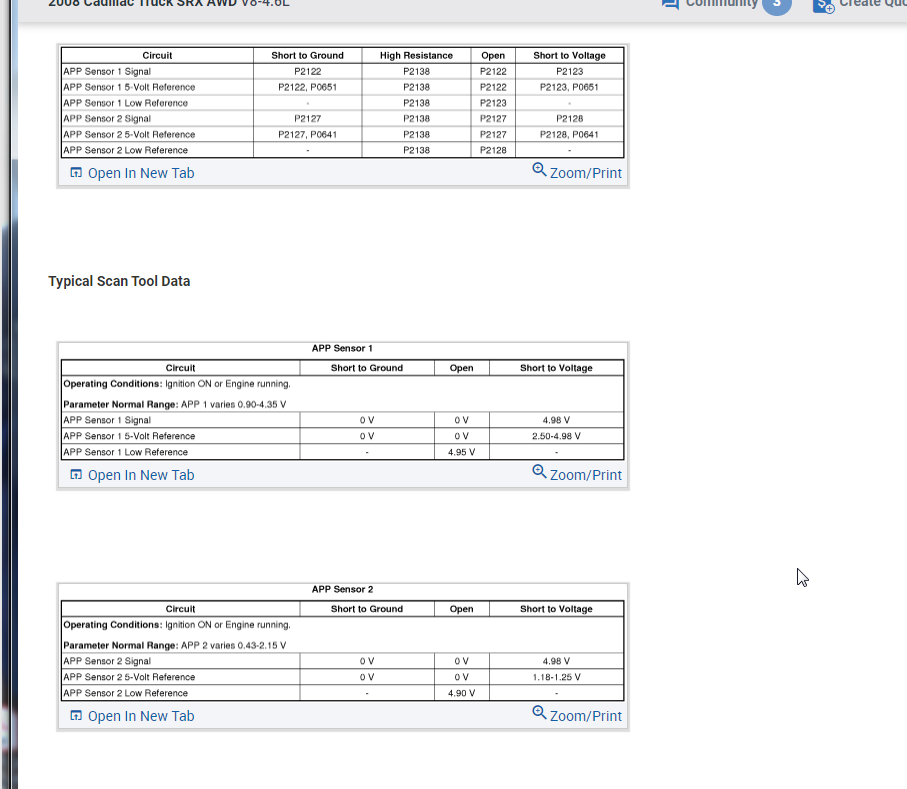
Task: Click the vehicle title 2008 Cadillac Truck SRX
Action: 168,3
